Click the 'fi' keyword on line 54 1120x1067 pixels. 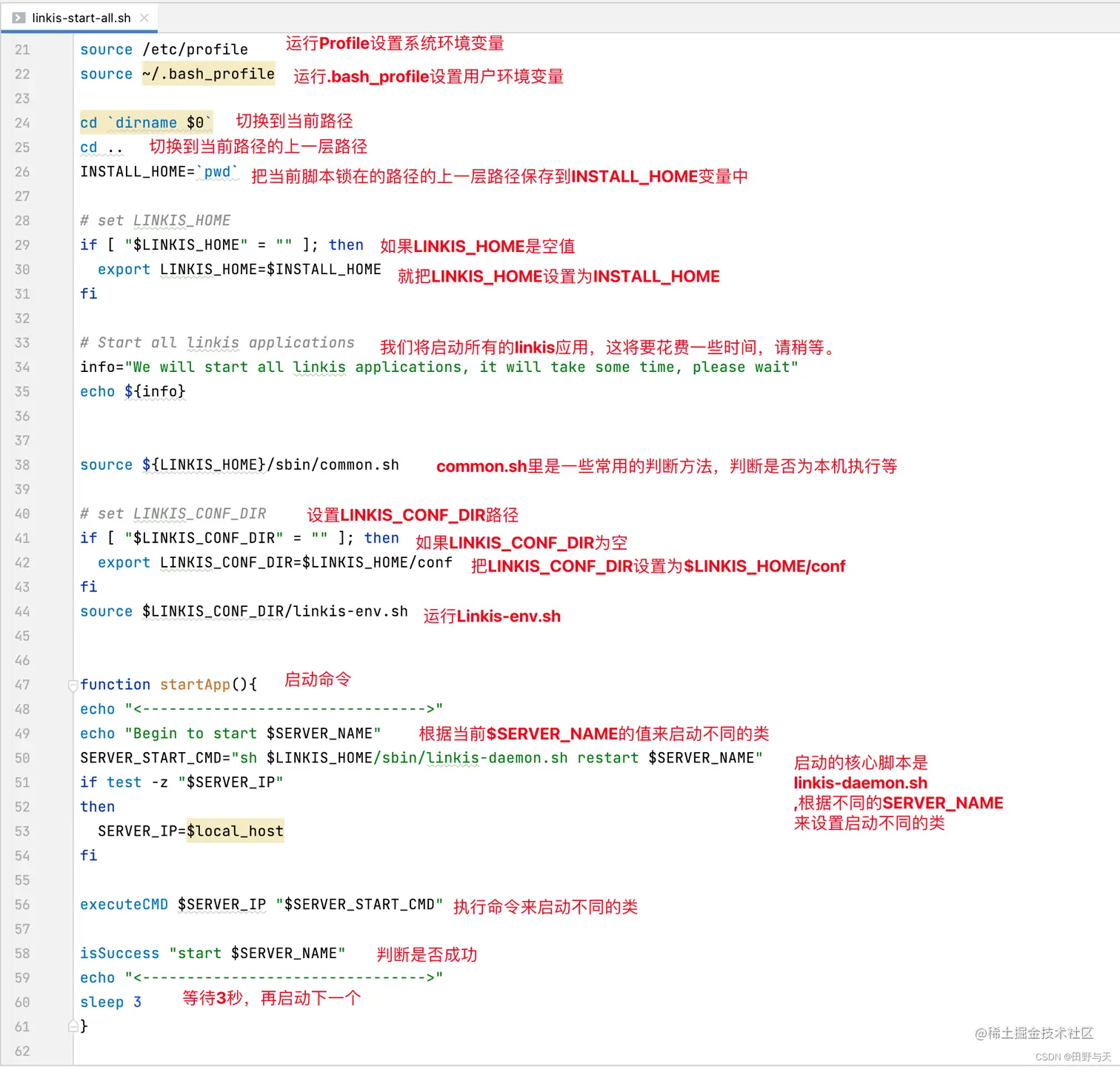coord(88,857)
